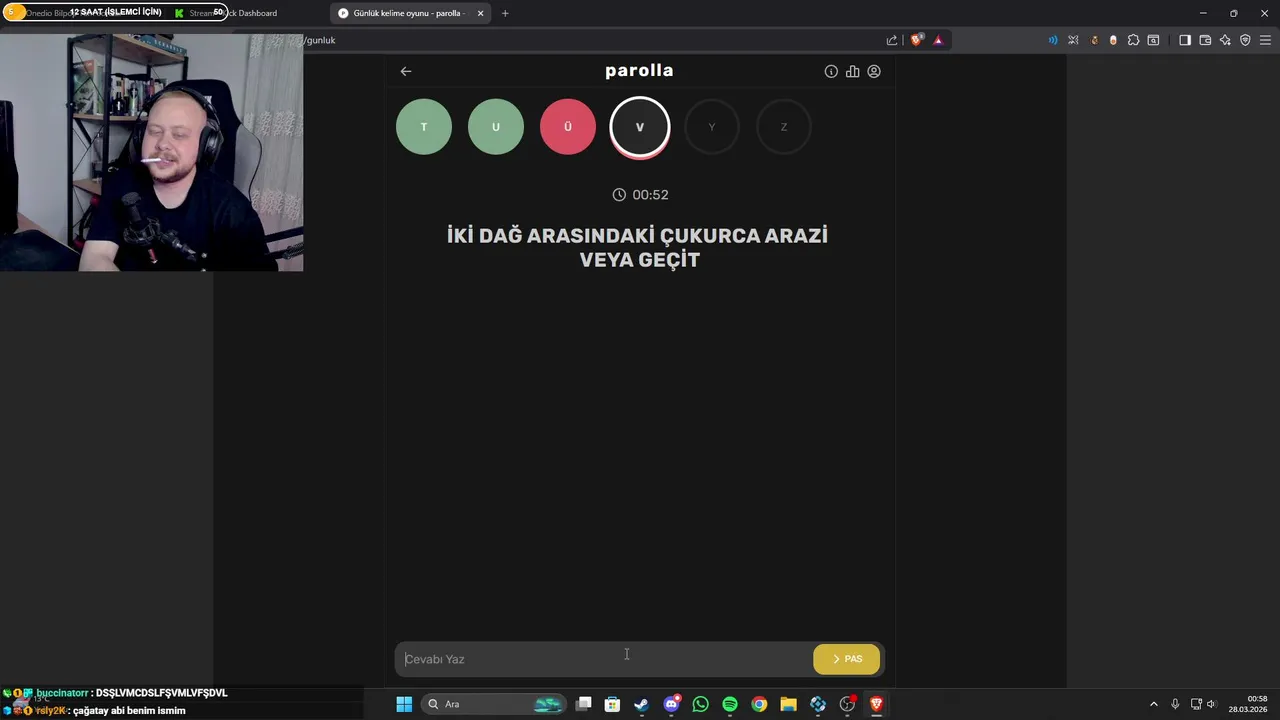Open Microsoft Store from taskbar
Image resolution: width=1280 pixels, height=720 pixels.
[x=612, y=704]
